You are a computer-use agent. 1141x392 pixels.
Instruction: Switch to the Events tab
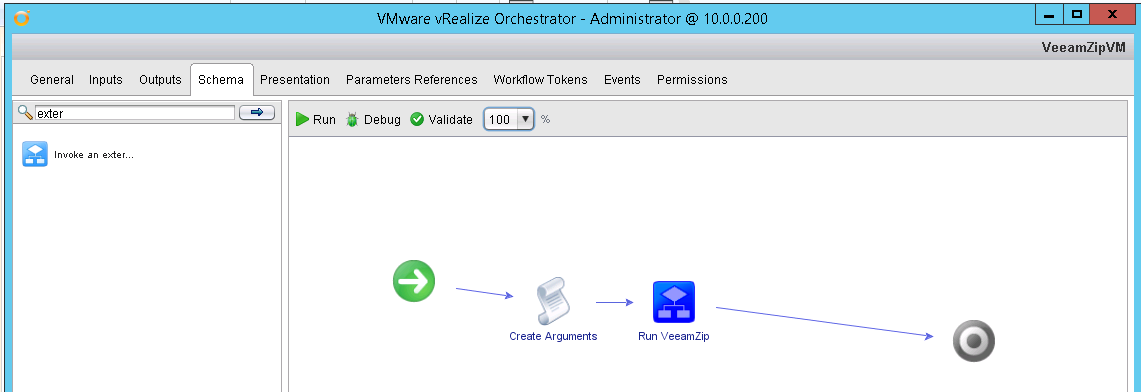pos(622,80)
